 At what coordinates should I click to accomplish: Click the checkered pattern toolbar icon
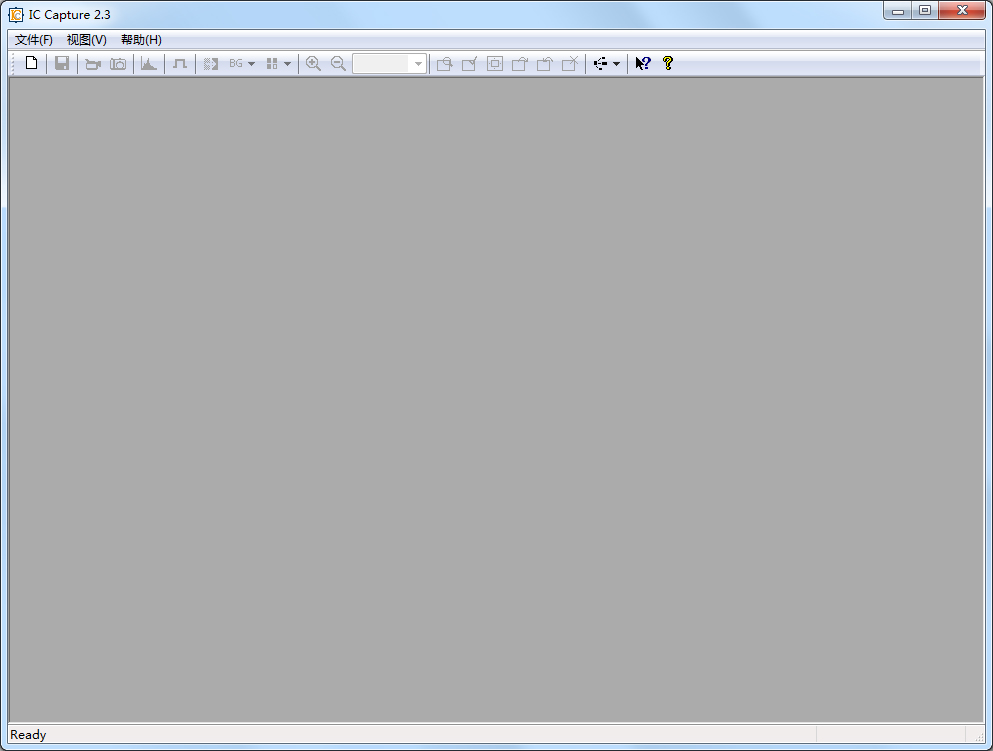click(211, 64)
